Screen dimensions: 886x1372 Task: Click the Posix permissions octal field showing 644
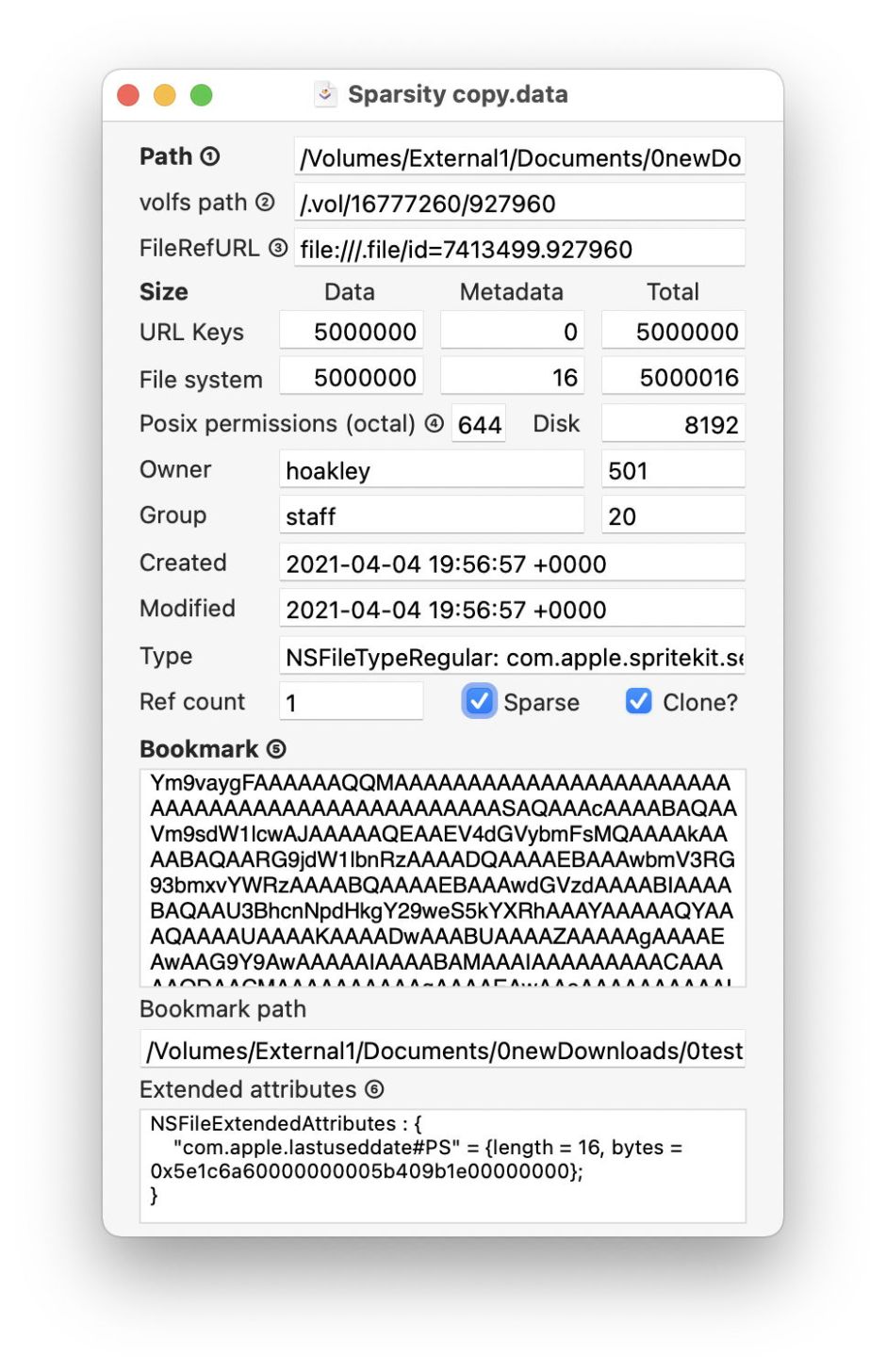pyautogui.click(x=479, y=425)
